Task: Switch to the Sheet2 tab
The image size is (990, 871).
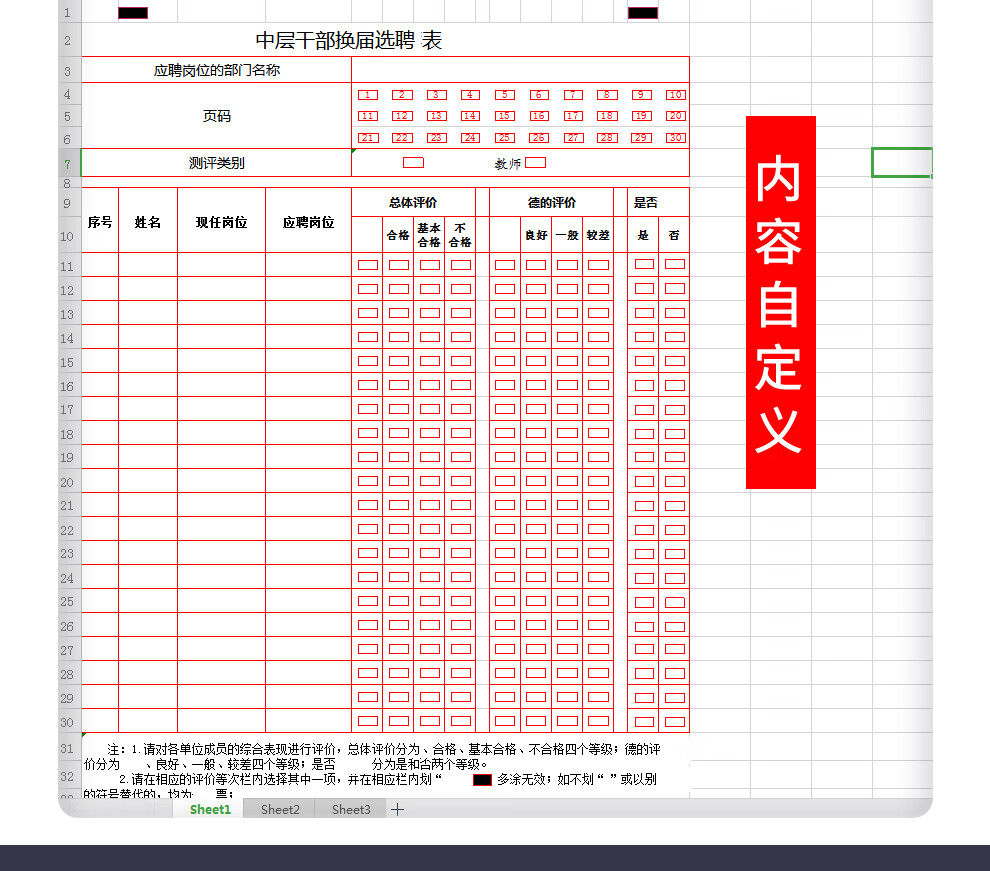Action: coord(280,810)
